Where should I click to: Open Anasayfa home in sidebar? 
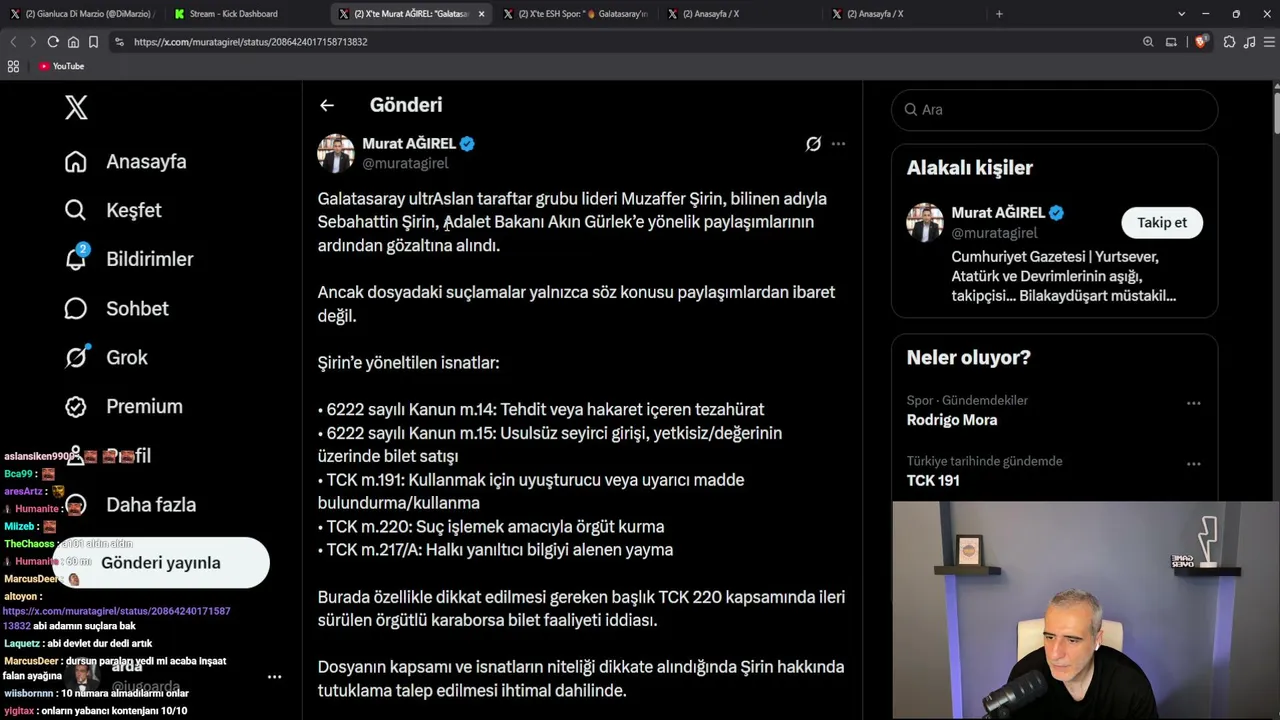pos(126,162)
